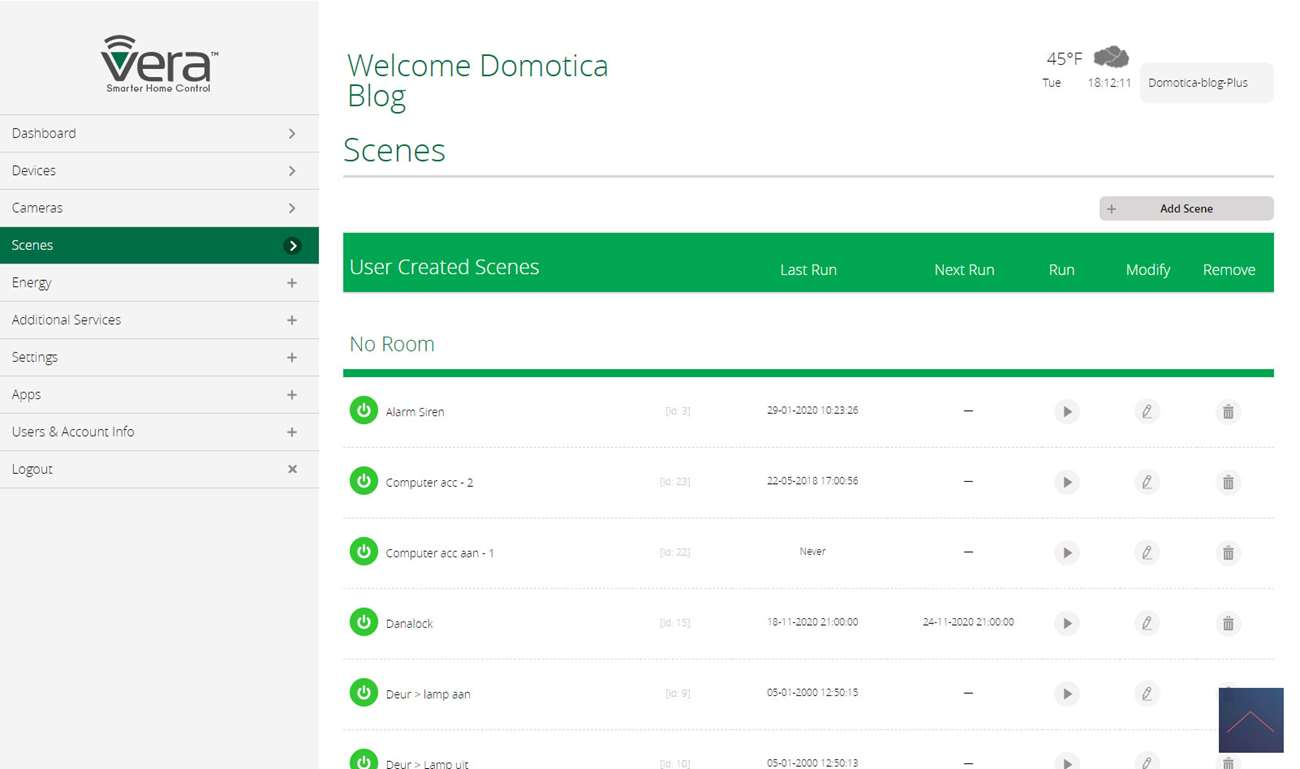
Task: Remove the Computer acc aan - 1 scene
Action: coord(1228,553)
